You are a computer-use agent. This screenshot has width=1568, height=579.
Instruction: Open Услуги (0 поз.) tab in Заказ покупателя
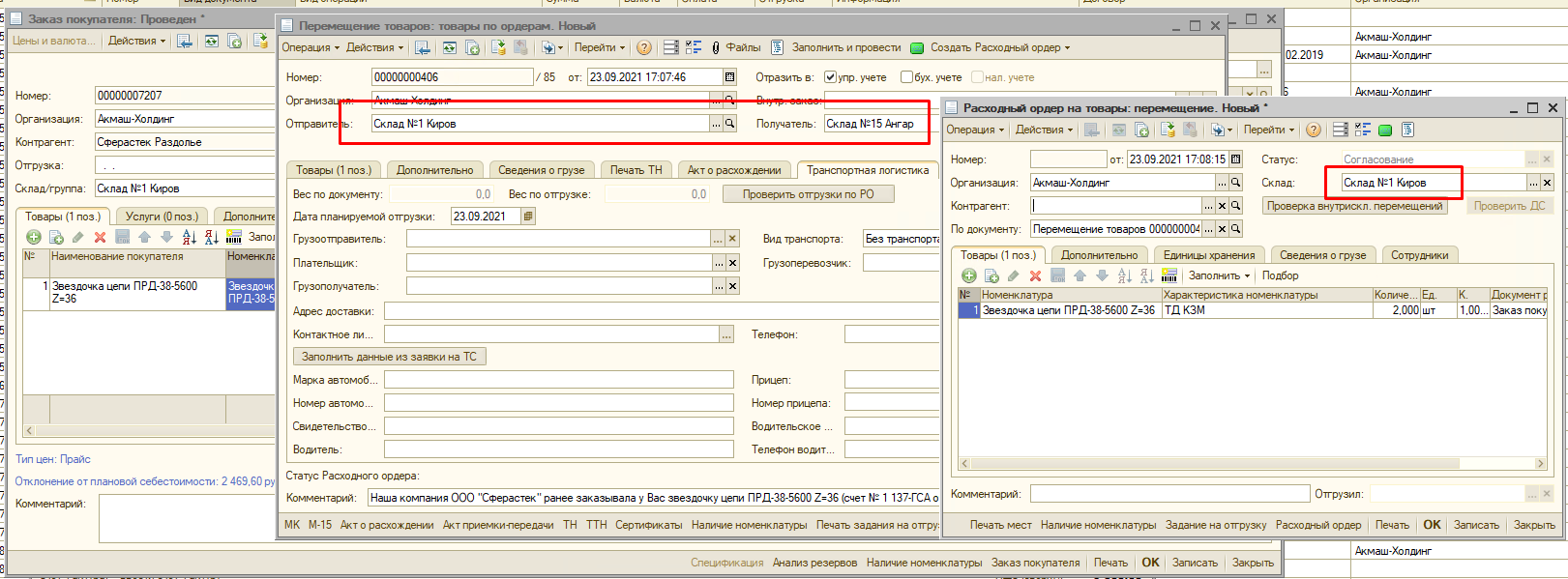(x=162, y=217)
